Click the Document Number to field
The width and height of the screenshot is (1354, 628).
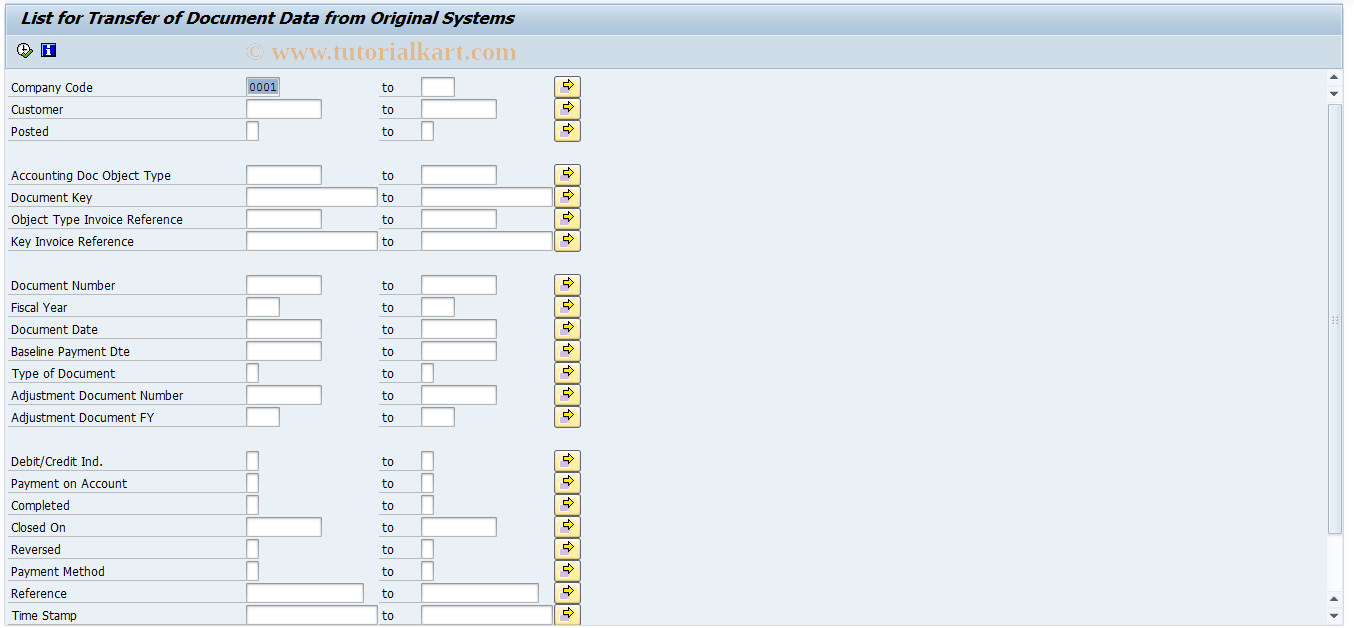click(459, 285)
